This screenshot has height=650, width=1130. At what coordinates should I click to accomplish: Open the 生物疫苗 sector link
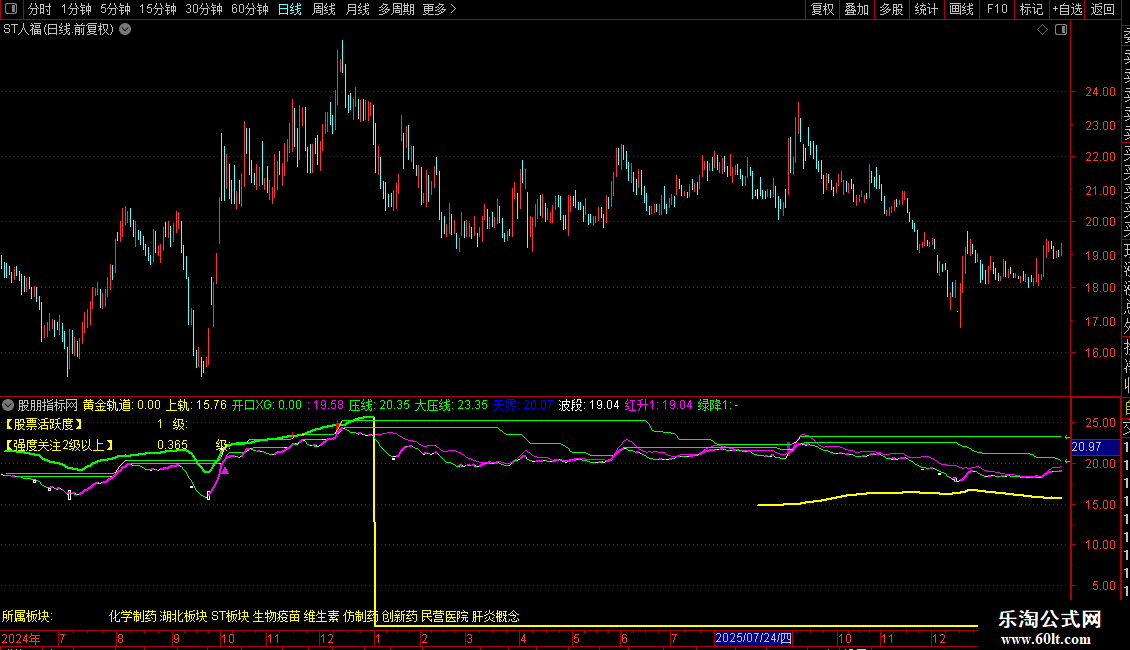click(277, 617)
